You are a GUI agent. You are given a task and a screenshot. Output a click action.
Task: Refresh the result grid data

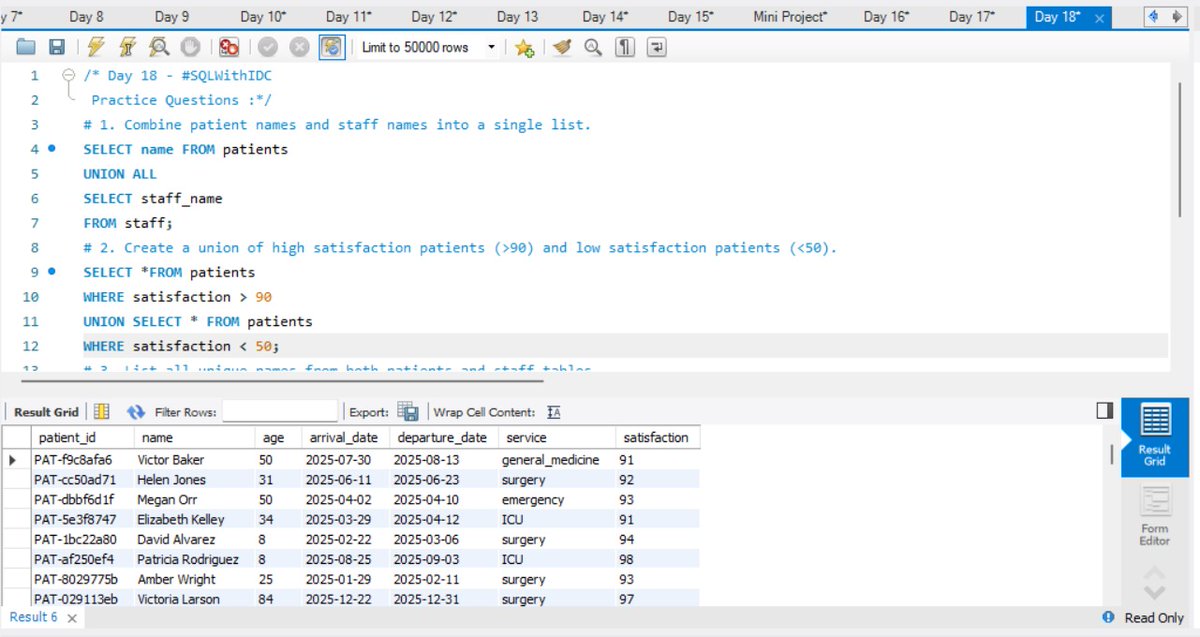click(x=134, y=411)
